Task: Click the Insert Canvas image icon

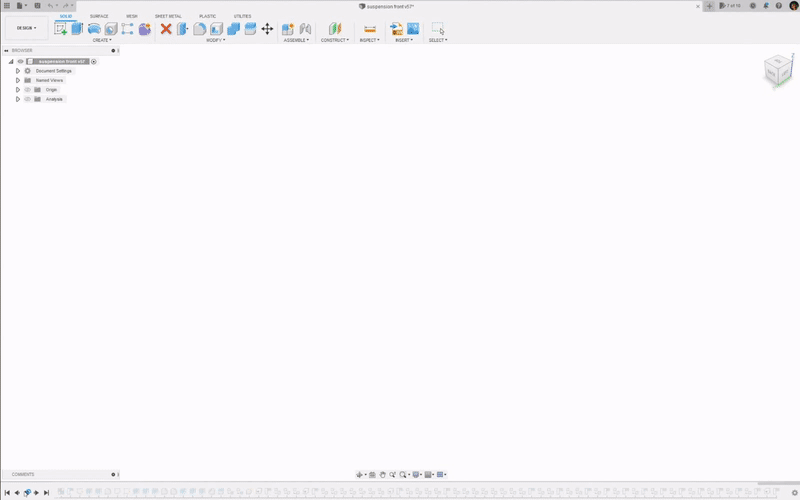Action: coord(413,29)
